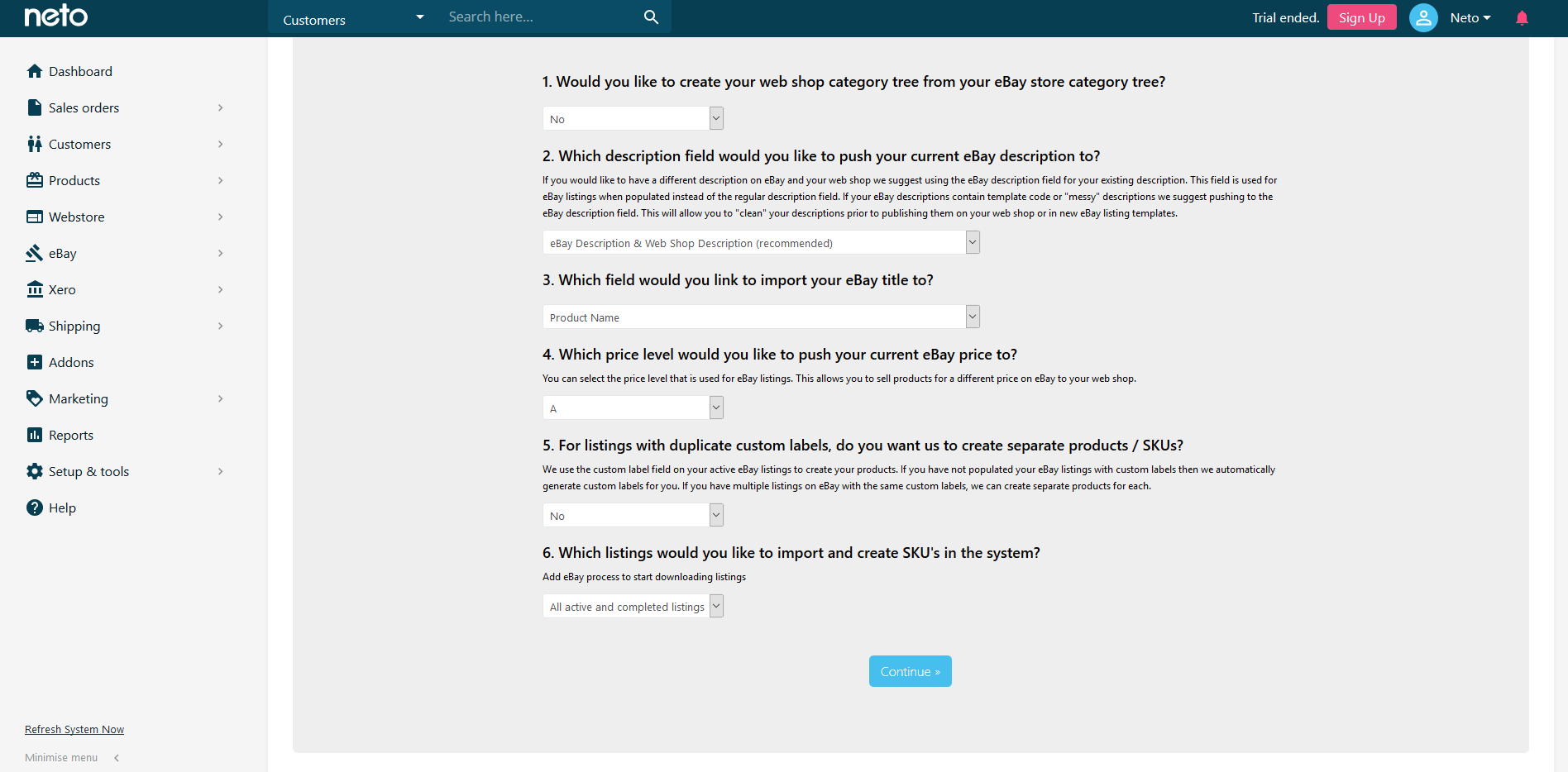
Task: Click the Continue button
Action: pyautogui.click(x=910, y=671)
